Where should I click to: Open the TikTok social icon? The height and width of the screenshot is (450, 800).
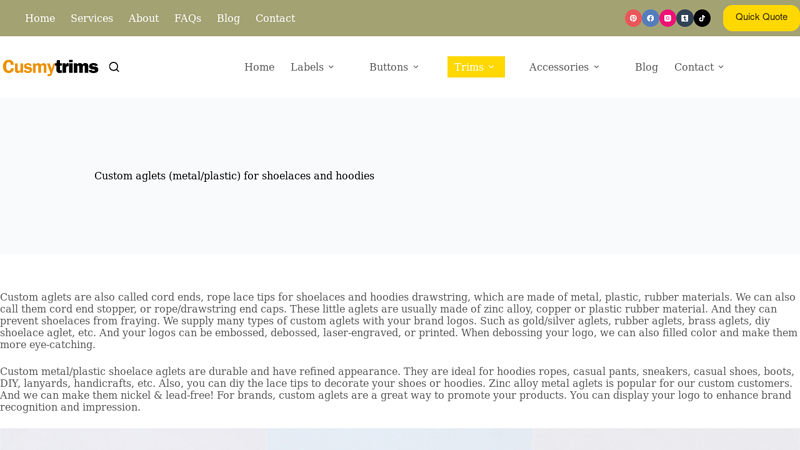702,18
